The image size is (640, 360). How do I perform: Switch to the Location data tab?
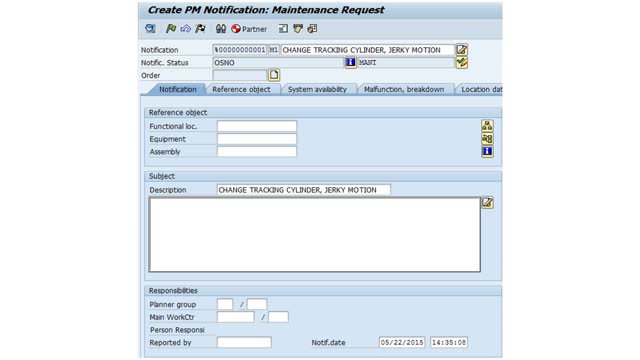(480, 89)
